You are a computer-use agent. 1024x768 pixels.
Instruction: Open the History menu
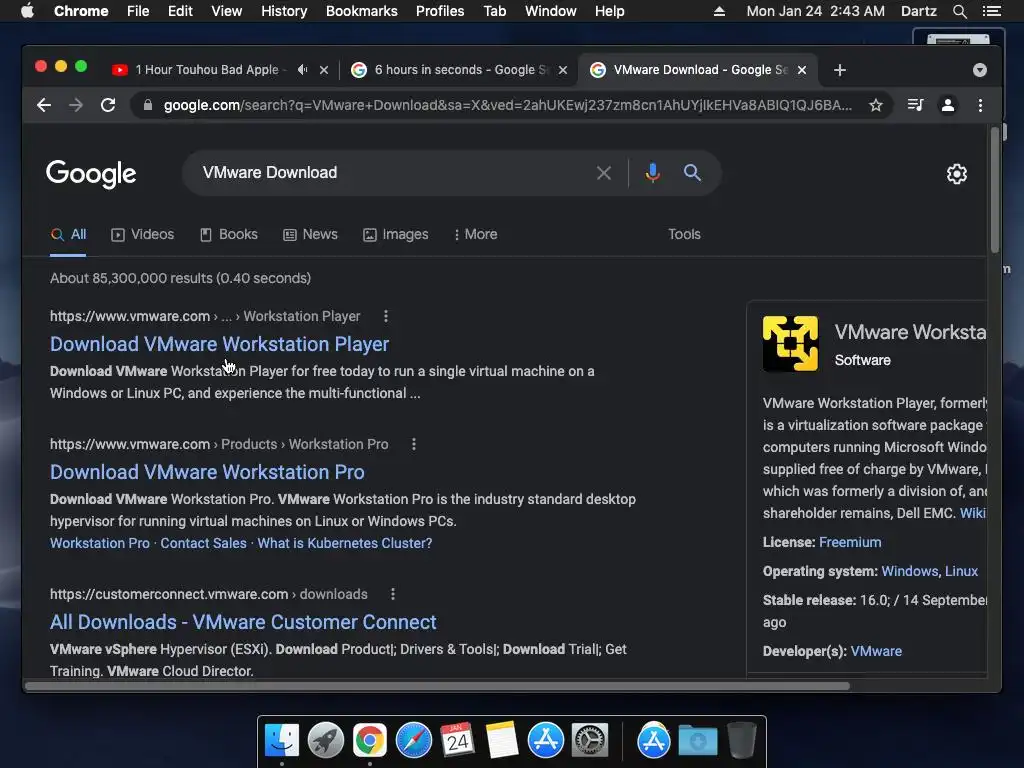pyautogui.click(x=284, y=11)
